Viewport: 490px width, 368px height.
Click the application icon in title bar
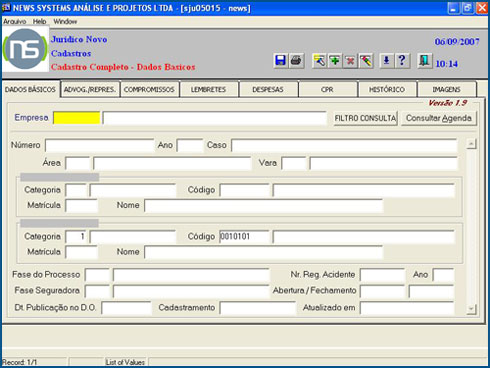click(x=6, y=8)
